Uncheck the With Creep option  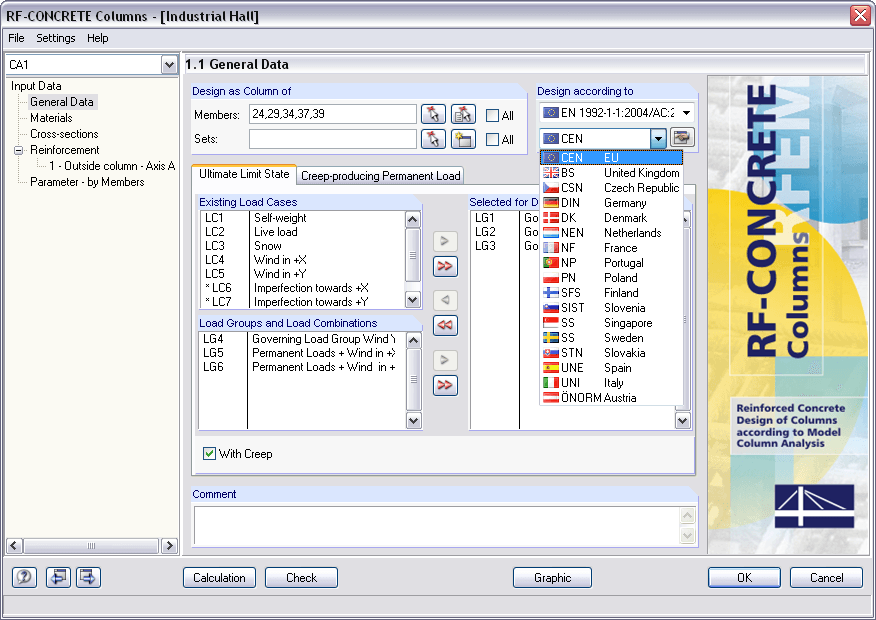coord(210,454)
